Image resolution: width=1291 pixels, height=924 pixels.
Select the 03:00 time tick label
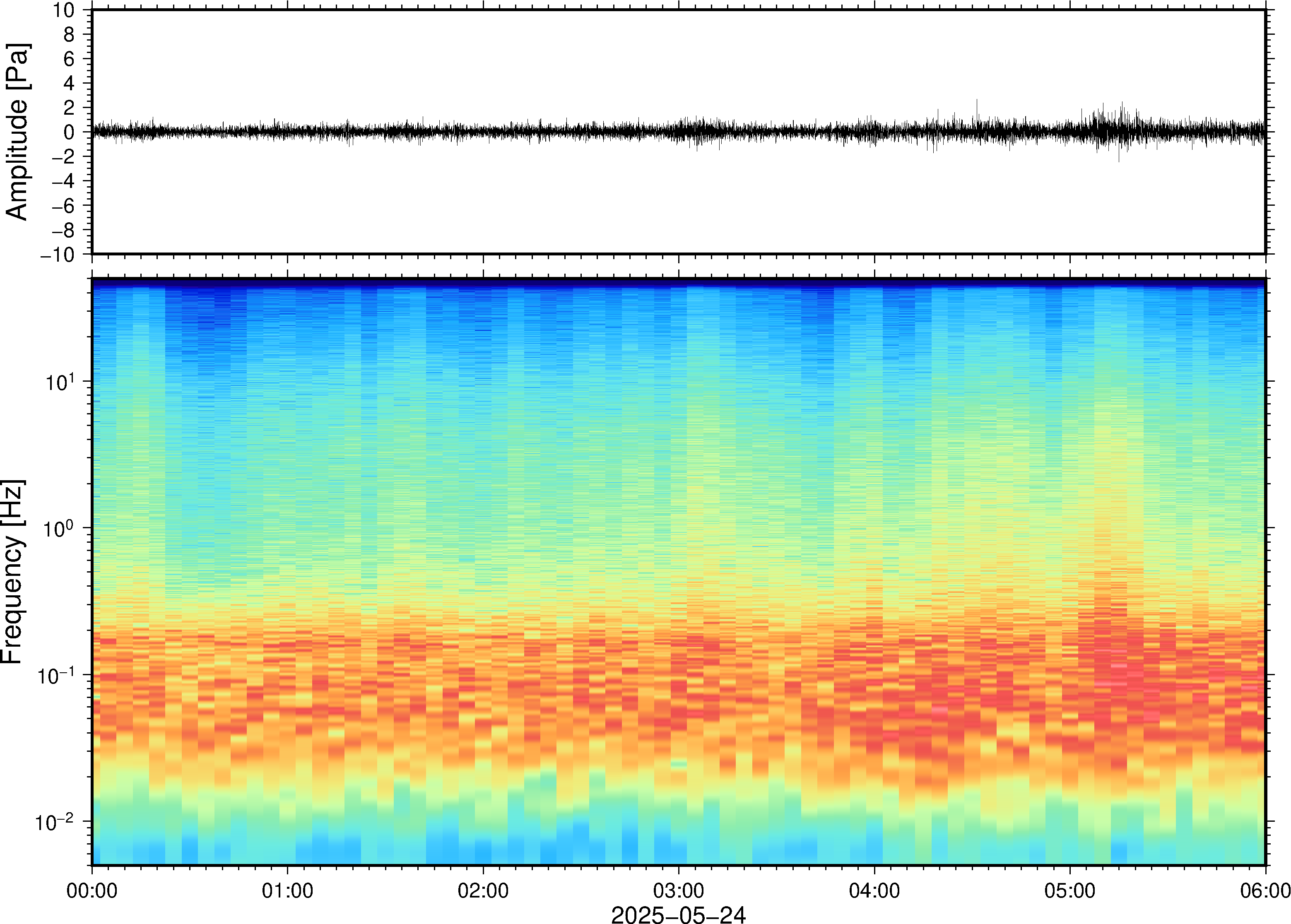tap(678, 890)
